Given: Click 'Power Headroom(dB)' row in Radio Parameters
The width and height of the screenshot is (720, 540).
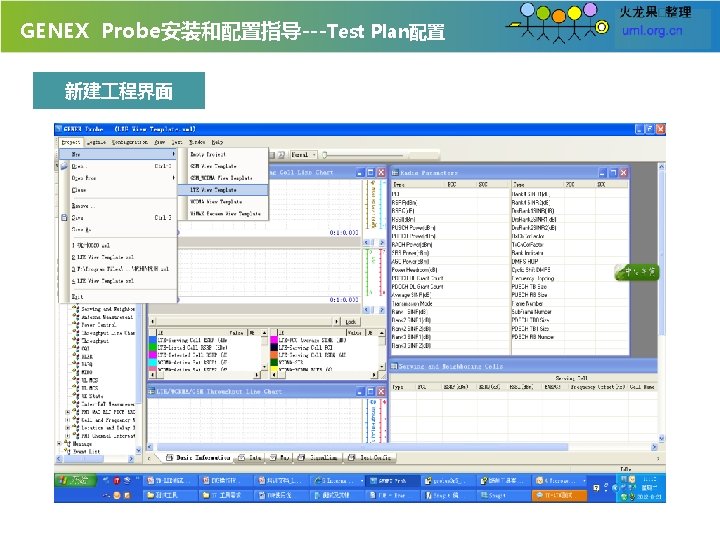Looking at the screenshot, I should pos(450,270).
